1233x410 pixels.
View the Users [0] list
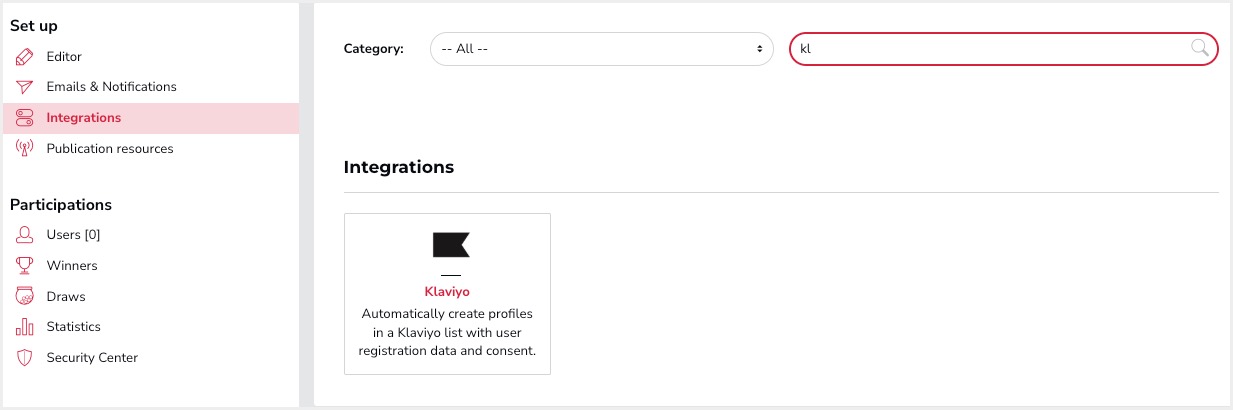[x=73, y=235]
